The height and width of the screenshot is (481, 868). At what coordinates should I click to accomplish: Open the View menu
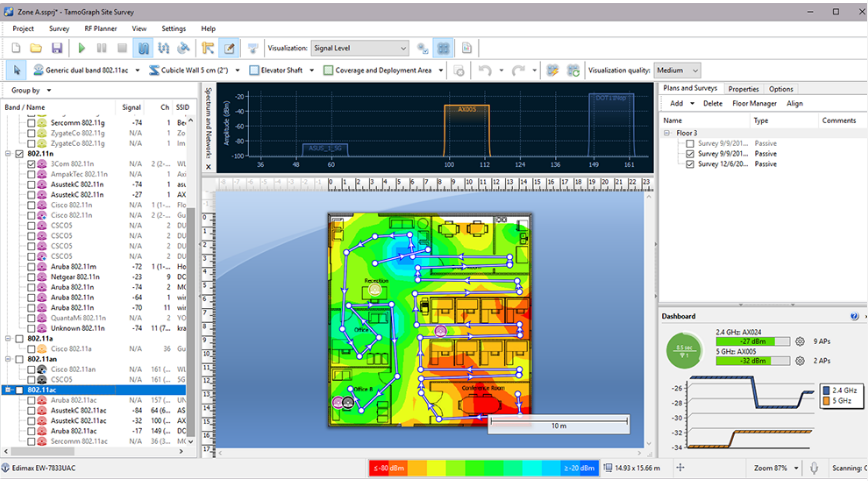pyautogui.click(x=139, y=29)
